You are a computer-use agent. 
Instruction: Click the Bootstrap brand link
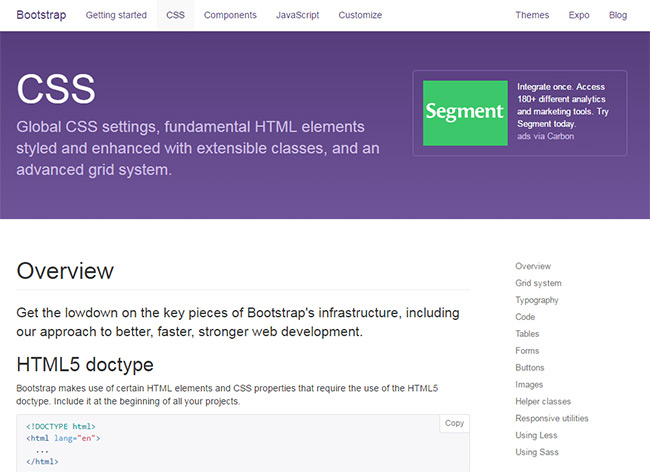(x=41, y=15)
